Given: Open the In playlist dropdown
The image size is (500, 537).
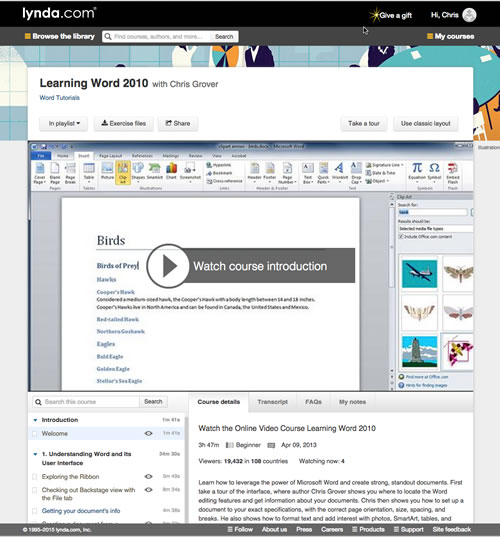Looking at the screenshot, I should click(x=64, y=123).
